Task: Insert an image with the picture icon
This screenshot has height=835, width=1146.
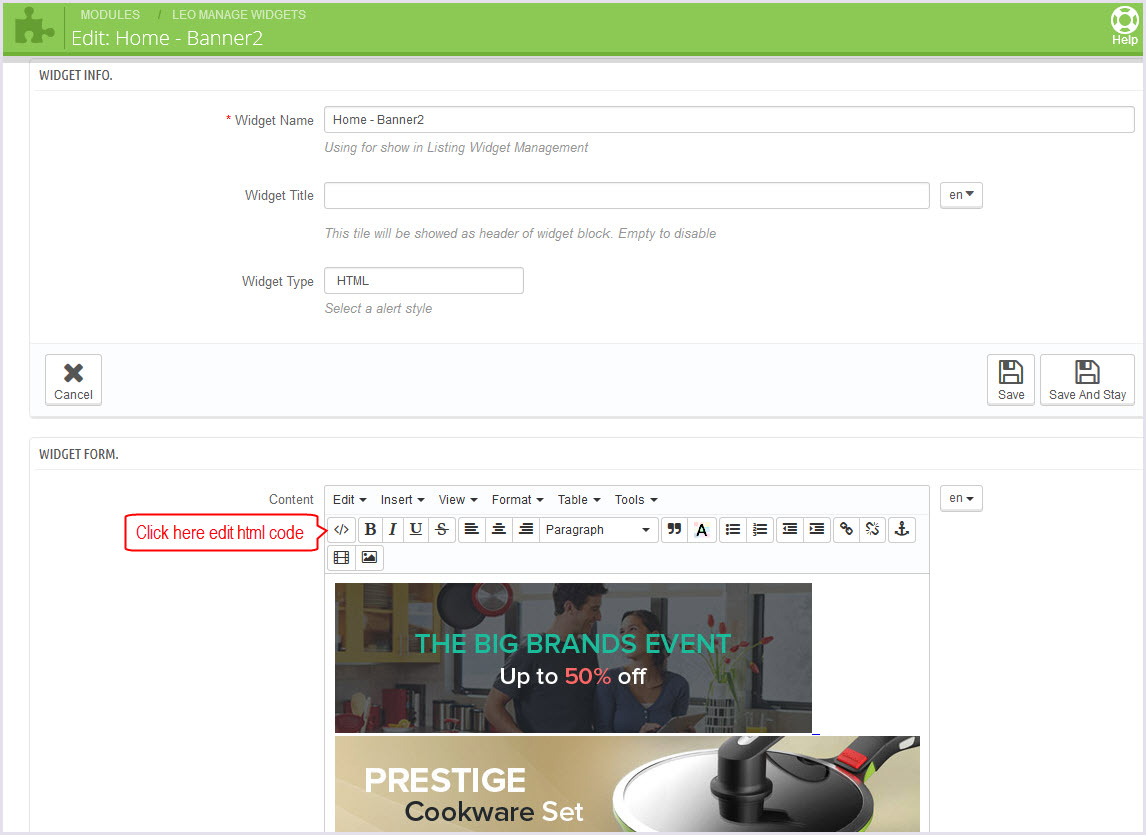Action: [369, 558]
